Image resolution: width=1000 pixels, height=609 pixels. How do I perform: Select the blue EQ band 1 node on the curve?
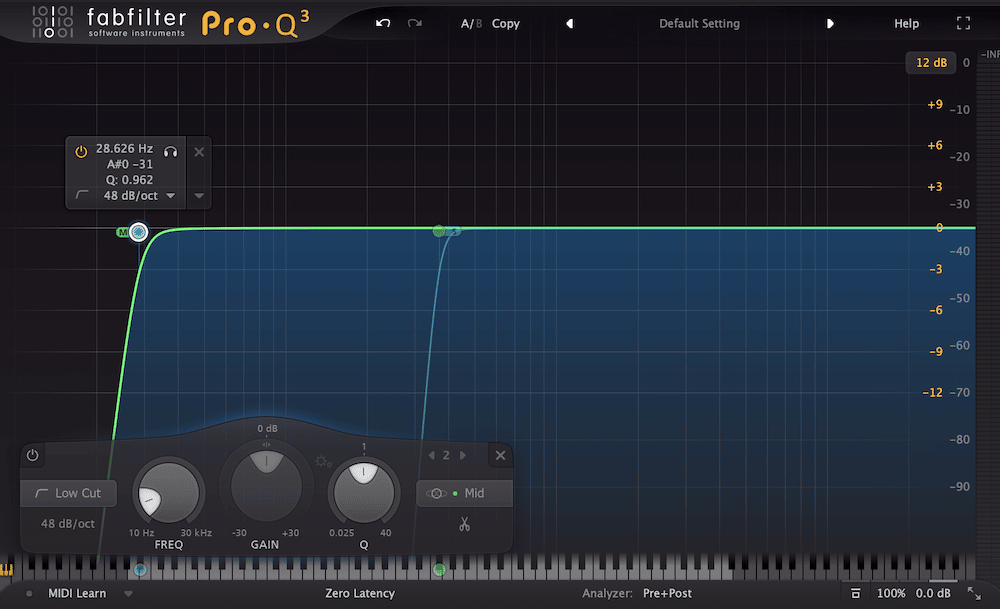[x=138, y=232]
